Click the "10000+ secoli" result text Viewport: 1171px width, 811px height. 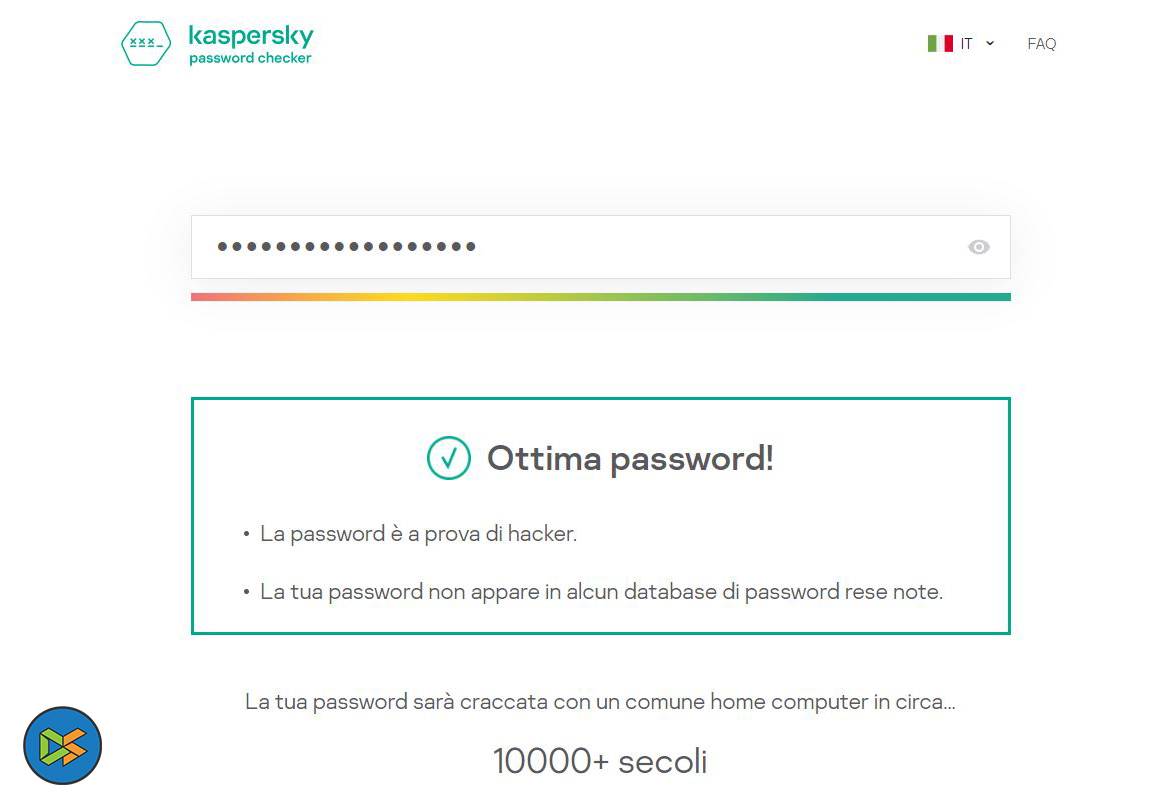pos(600,761)
